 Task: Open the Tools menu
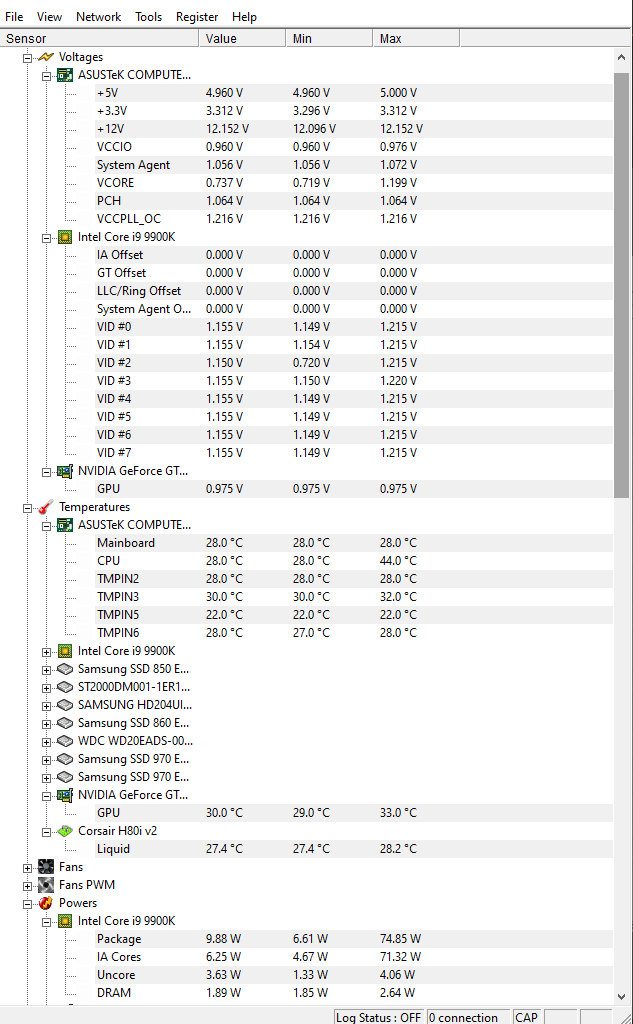[148, 17]
